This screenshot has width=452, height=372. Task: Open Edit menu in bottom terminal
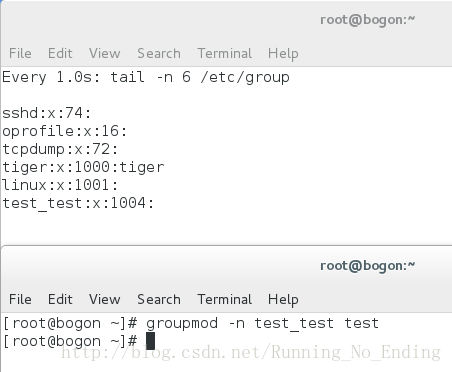pyautogui.click(x=60, y=299)
